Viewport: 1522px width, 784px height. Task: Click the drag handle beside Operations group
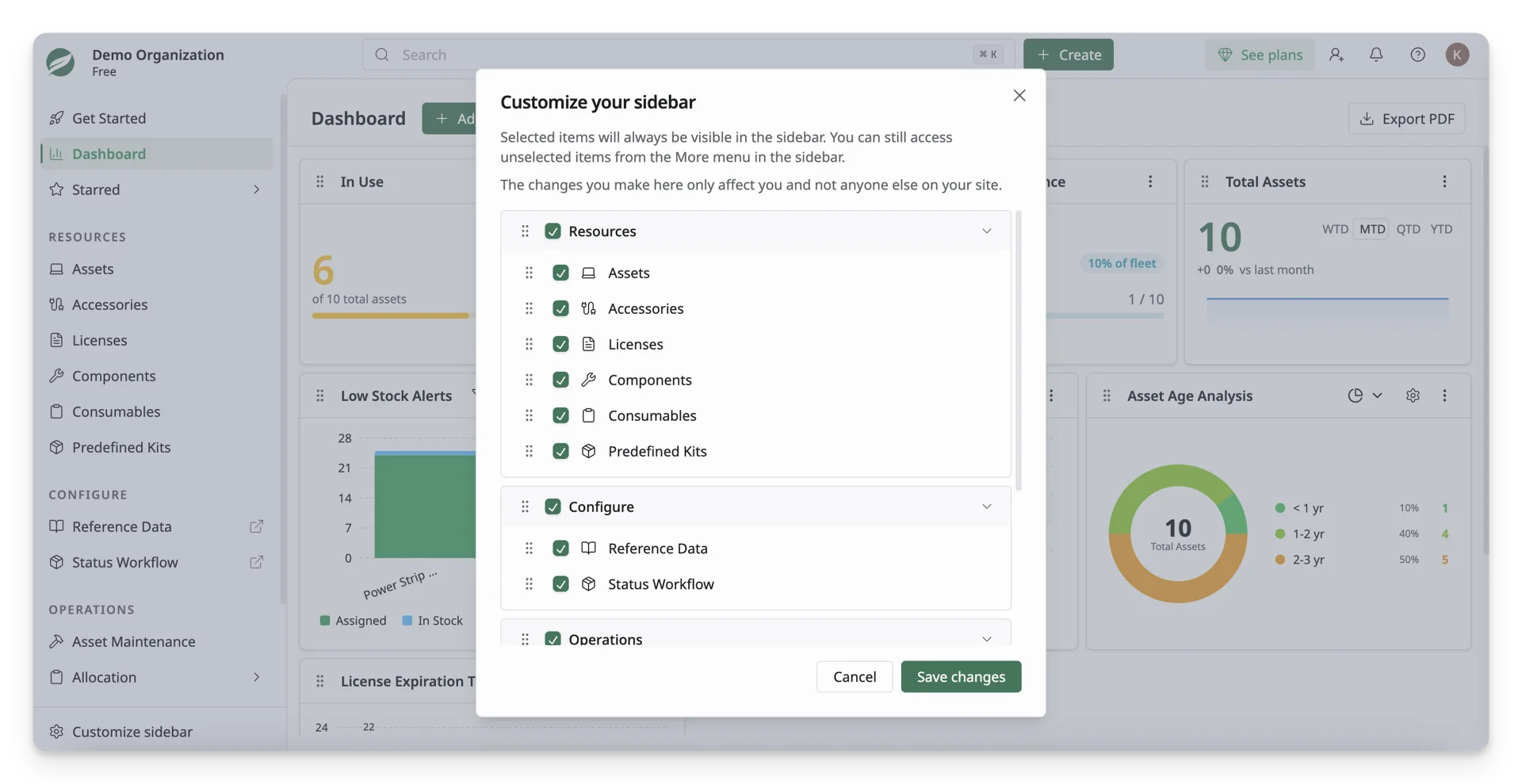tap(525, 639)
